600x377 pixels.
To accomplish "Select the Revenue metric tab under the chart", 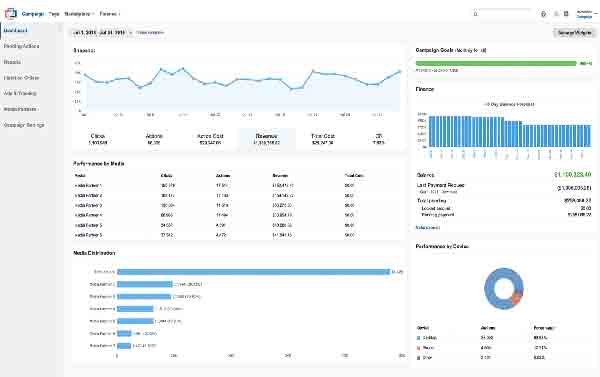I will tap(267, 139).
